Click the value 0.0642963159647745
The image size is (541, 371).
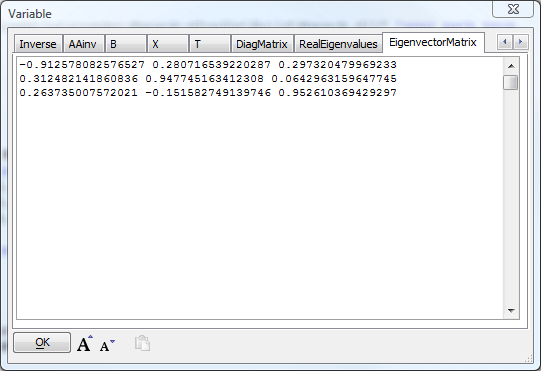point(334,79)
